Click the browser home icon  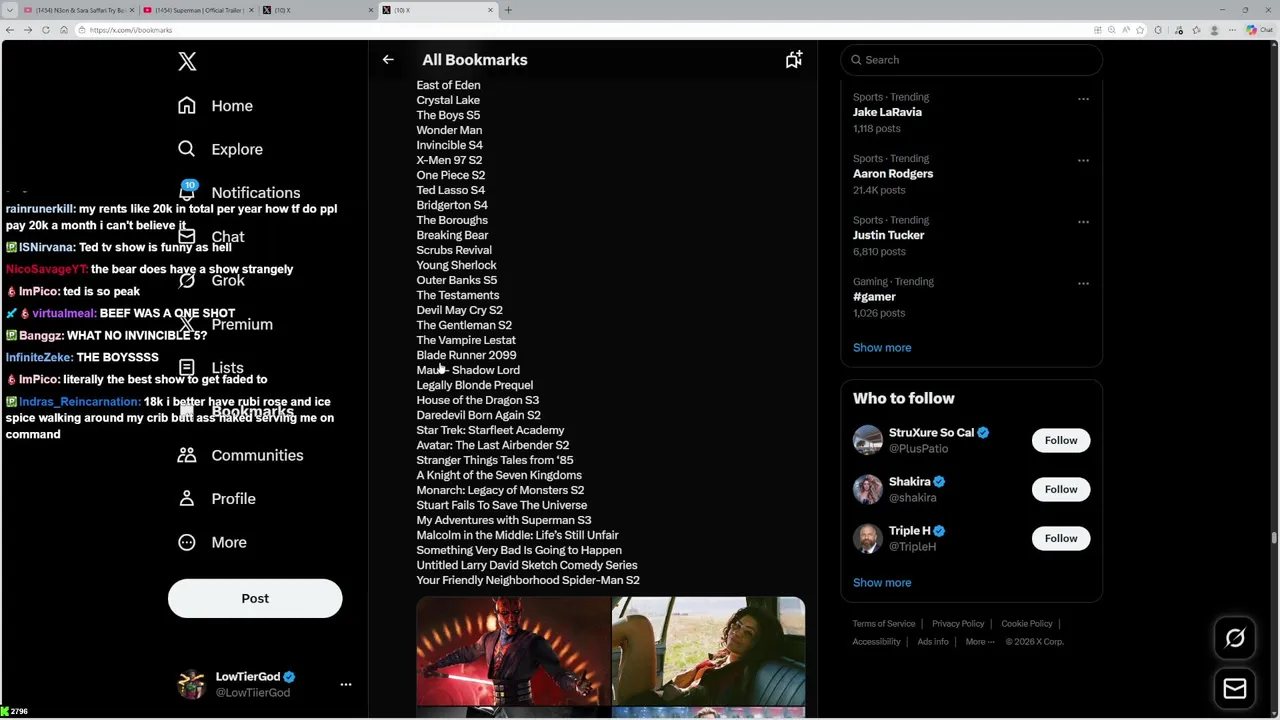point(64,30)
